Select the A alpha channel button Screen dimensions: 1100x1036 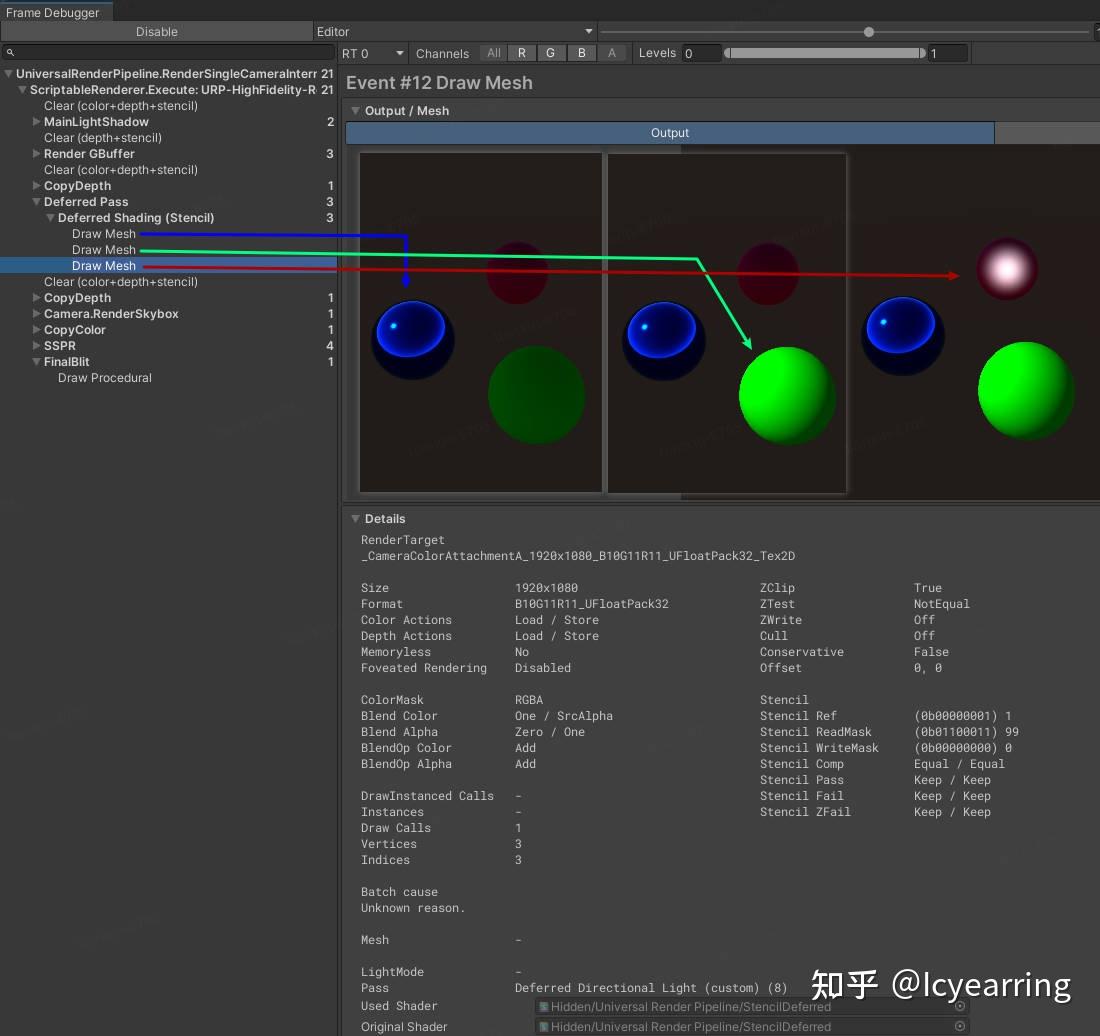coord(613,53)
